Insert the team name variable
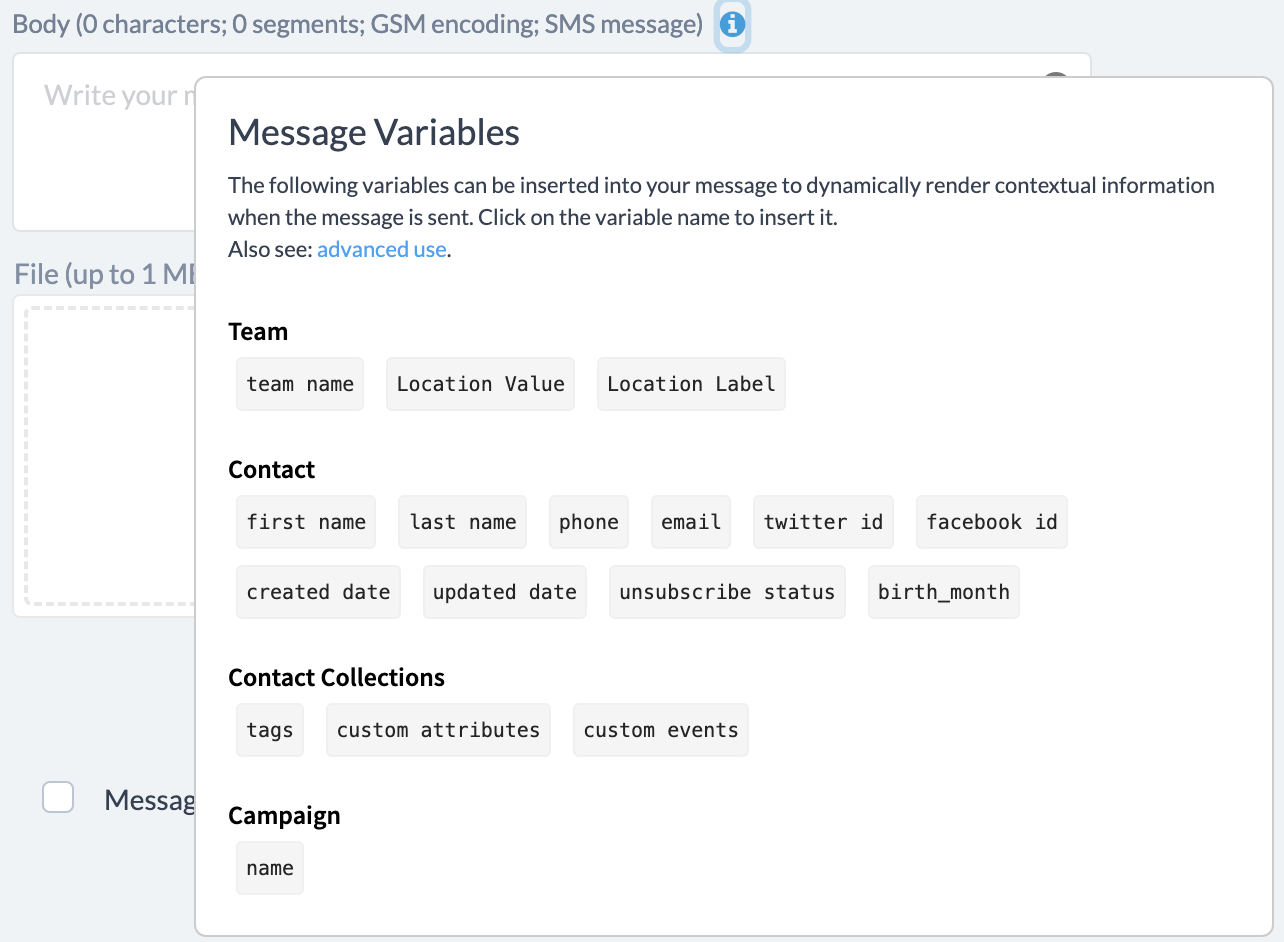This screenshot has width=1284, height=942. tap(300, 384)
